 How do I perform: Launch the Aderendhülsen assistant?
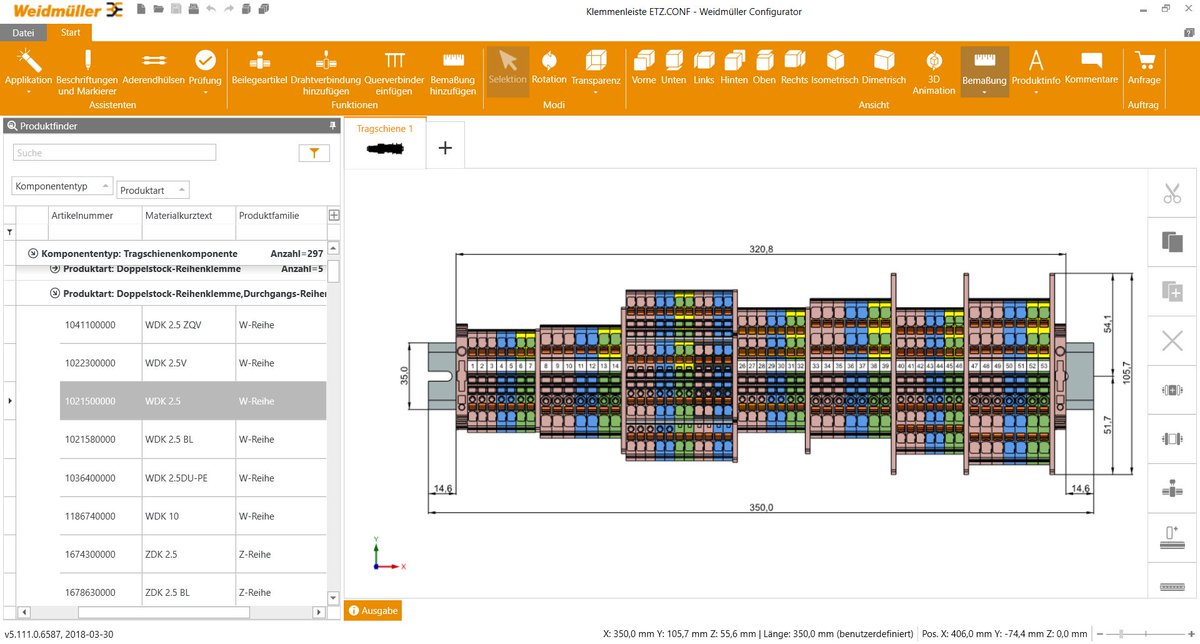[x=153, y=68]
